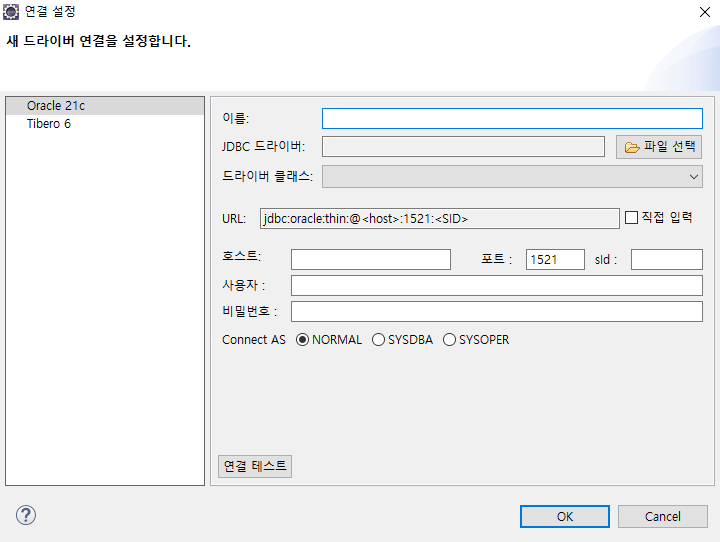Viewport: 720px width, 542px height.
Task: Select the NORMAL radio button
Action: [x=302, y=340]
